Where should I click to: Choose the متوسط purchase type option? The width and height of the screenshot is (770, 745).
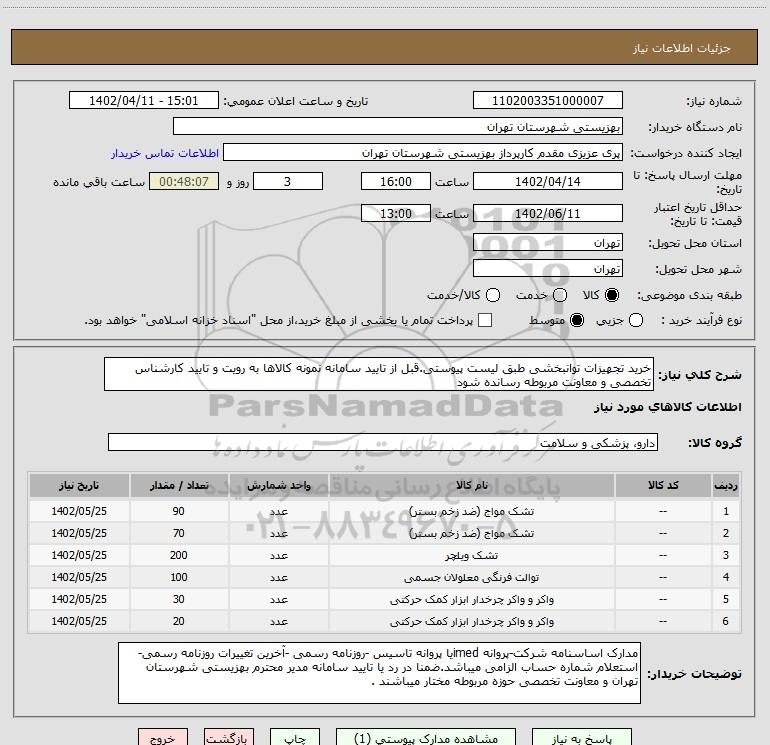(577, 320)
